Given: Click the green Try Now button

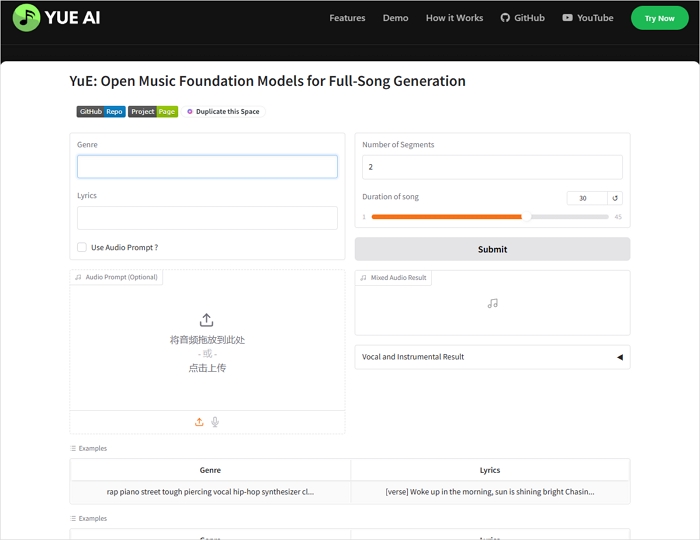Looking at the screenshot, I should [x=659, y=18].
